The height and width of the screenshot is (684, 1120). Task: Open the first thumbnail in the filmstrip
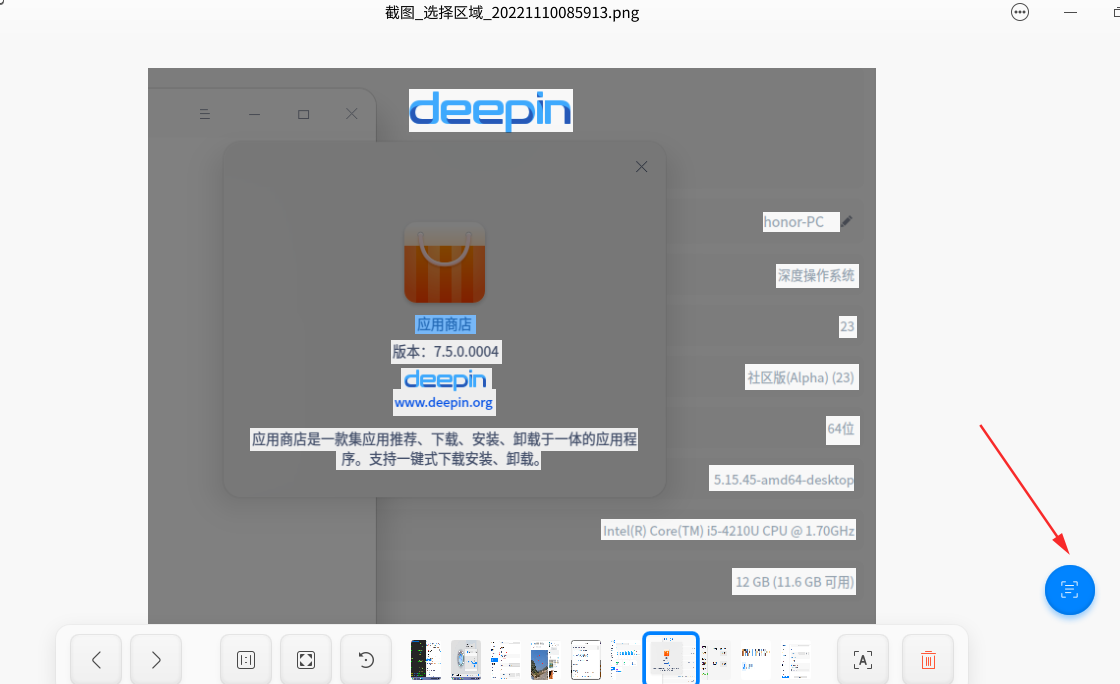coord(426,659)
